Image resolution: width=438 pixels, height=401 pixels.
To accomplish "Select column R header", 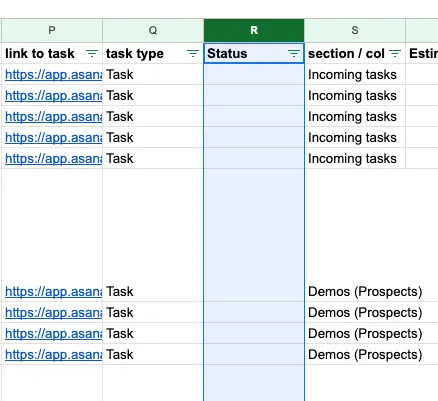I will pos(254,30).
